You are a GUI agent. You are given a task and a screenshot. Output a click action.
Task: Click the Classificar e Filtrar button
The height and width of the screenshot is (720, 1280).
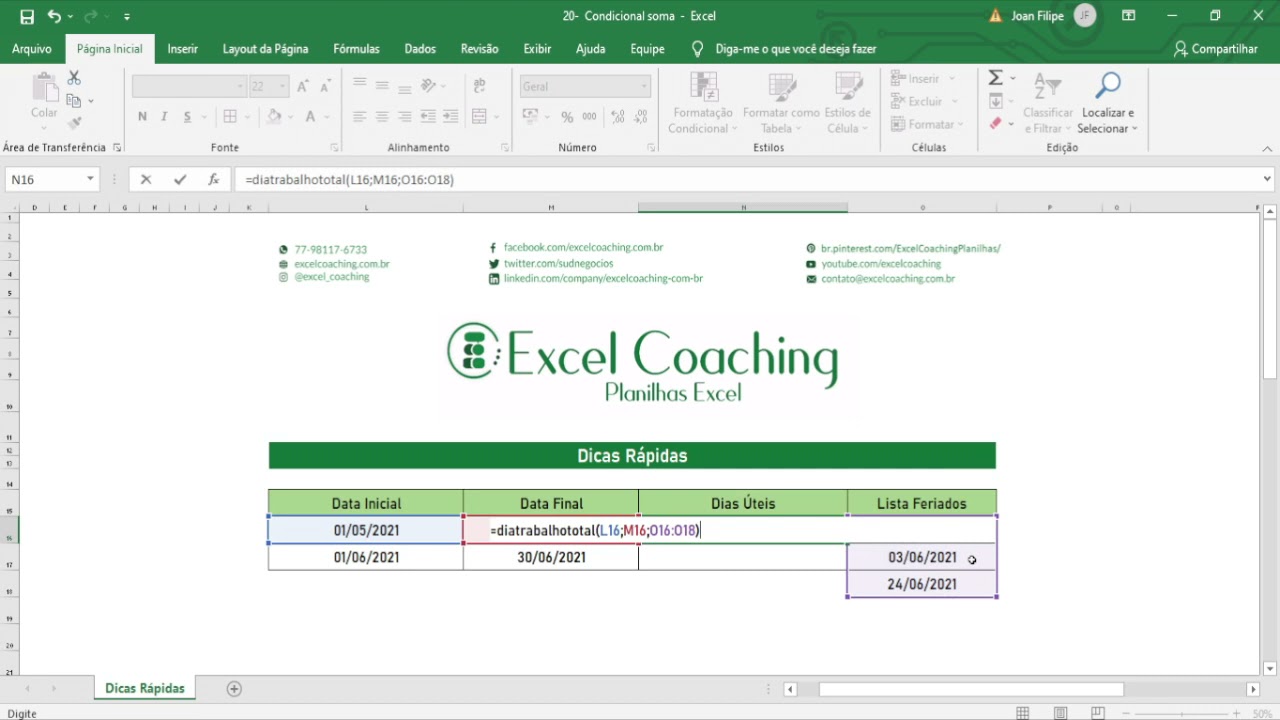[1048, 103]
